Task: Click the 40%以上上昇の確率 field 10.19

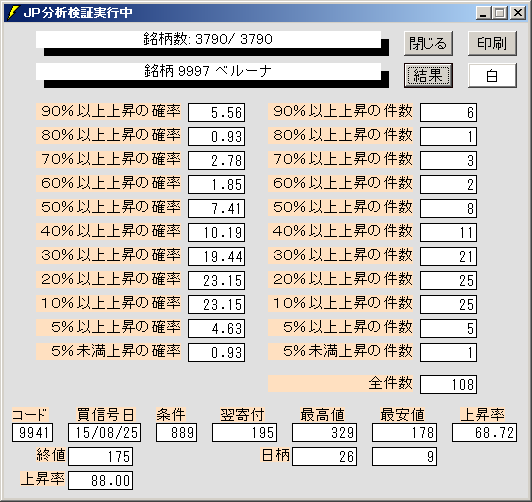Action: [216, 232]
